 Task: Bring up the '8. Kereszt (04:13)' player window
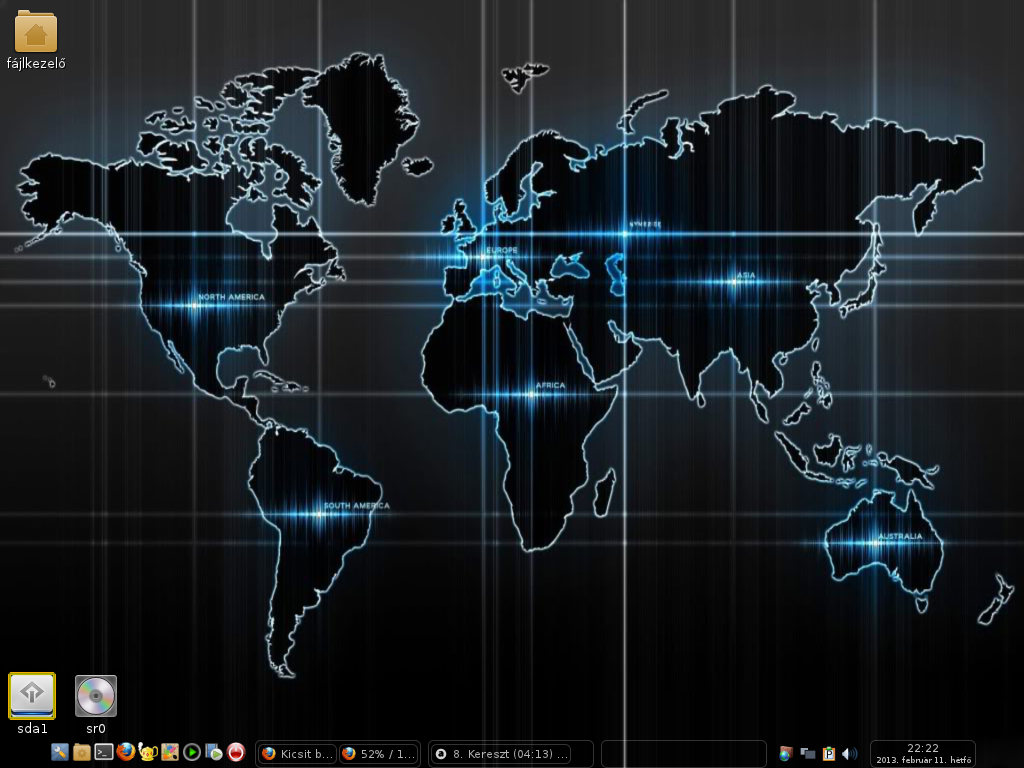coord(510,754)
